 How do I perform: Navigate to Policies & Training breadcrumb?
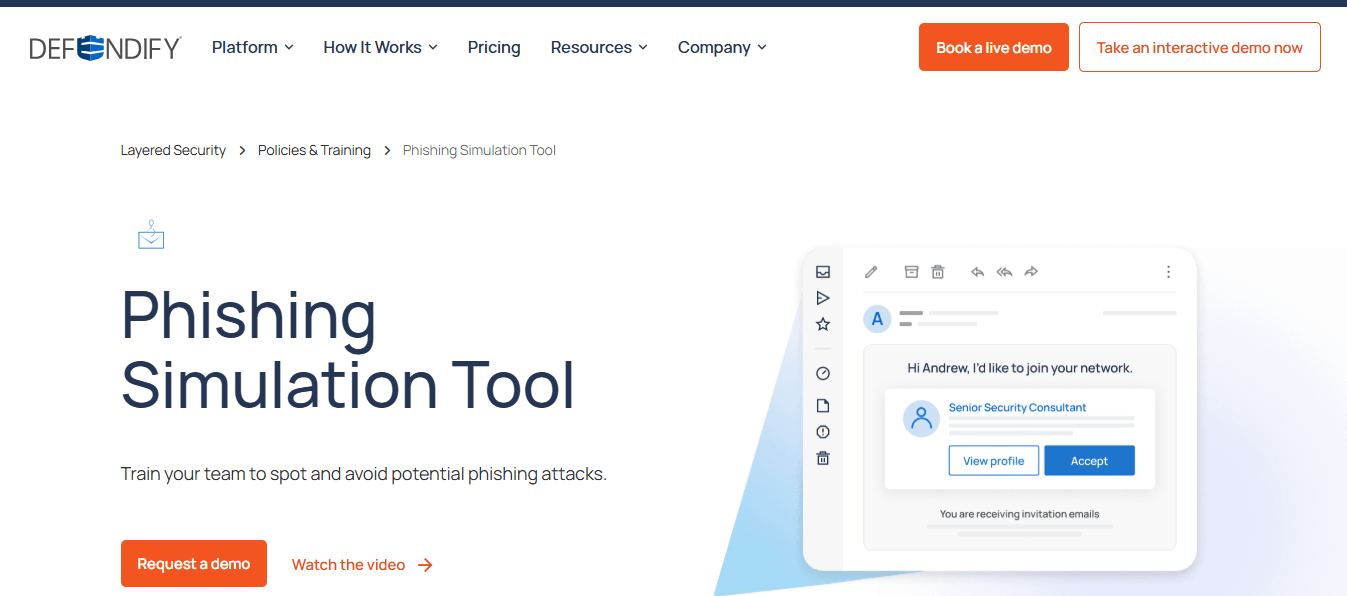point(314,150)
